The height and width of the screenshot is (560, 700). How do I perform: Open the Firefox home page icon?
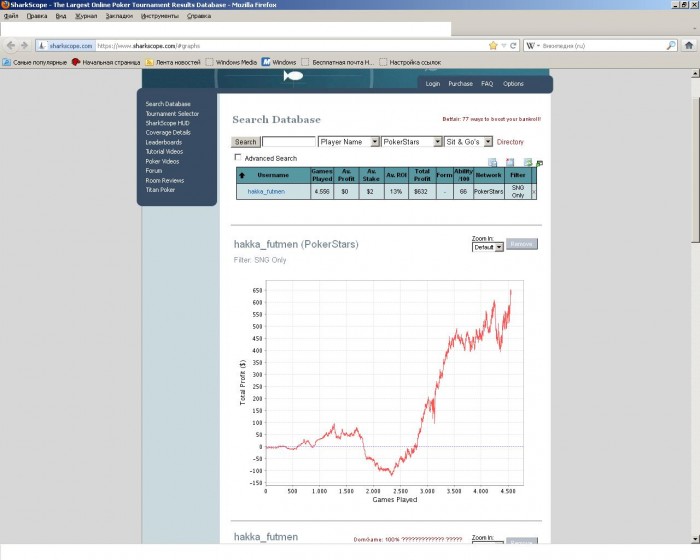[689, 46]
